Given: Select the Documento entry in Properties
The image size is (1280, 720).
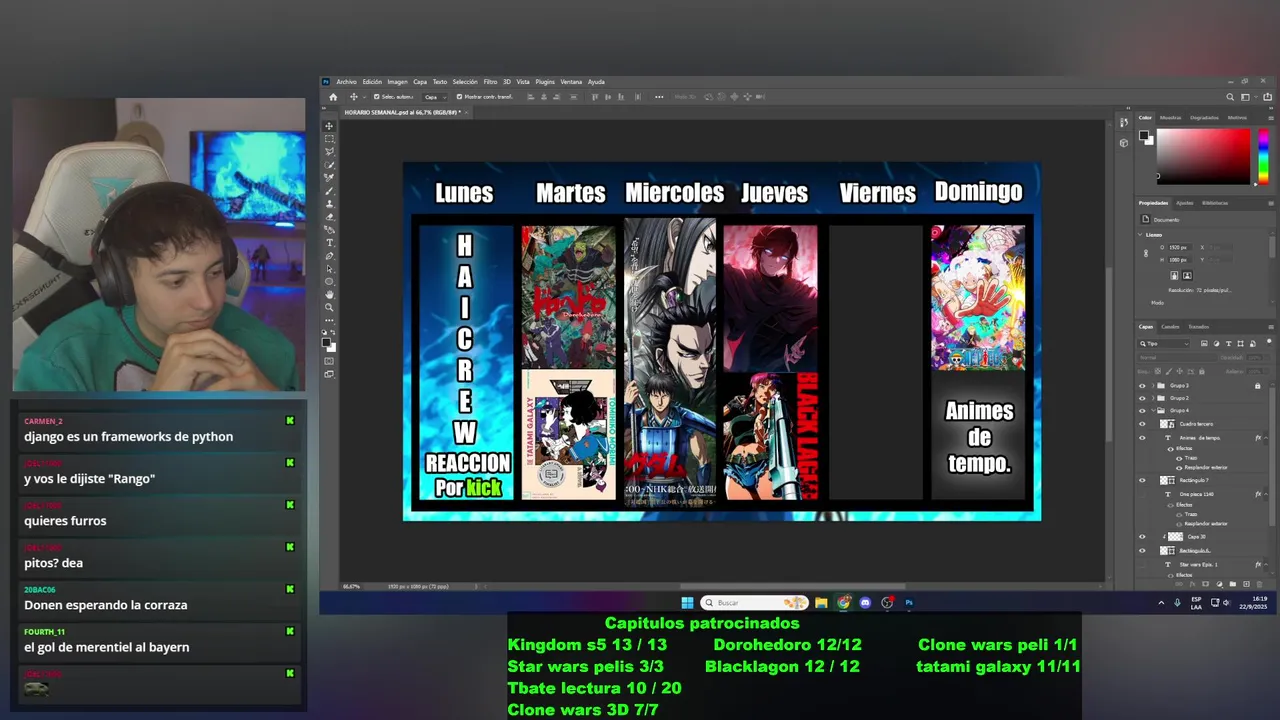Looking at the screenshot, I should pos(1166,220).
